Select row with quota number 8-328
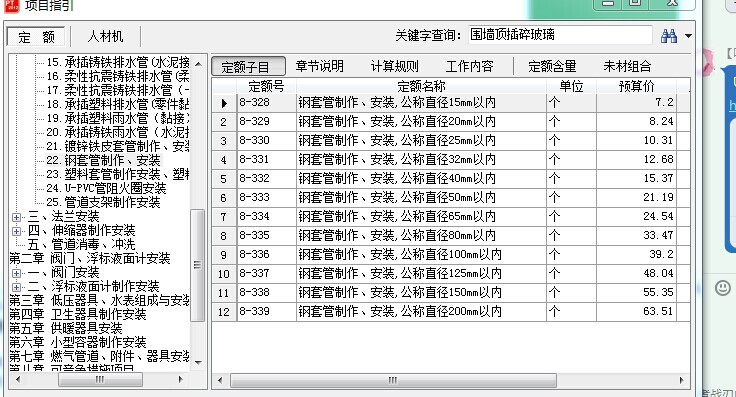 (451, 103)
